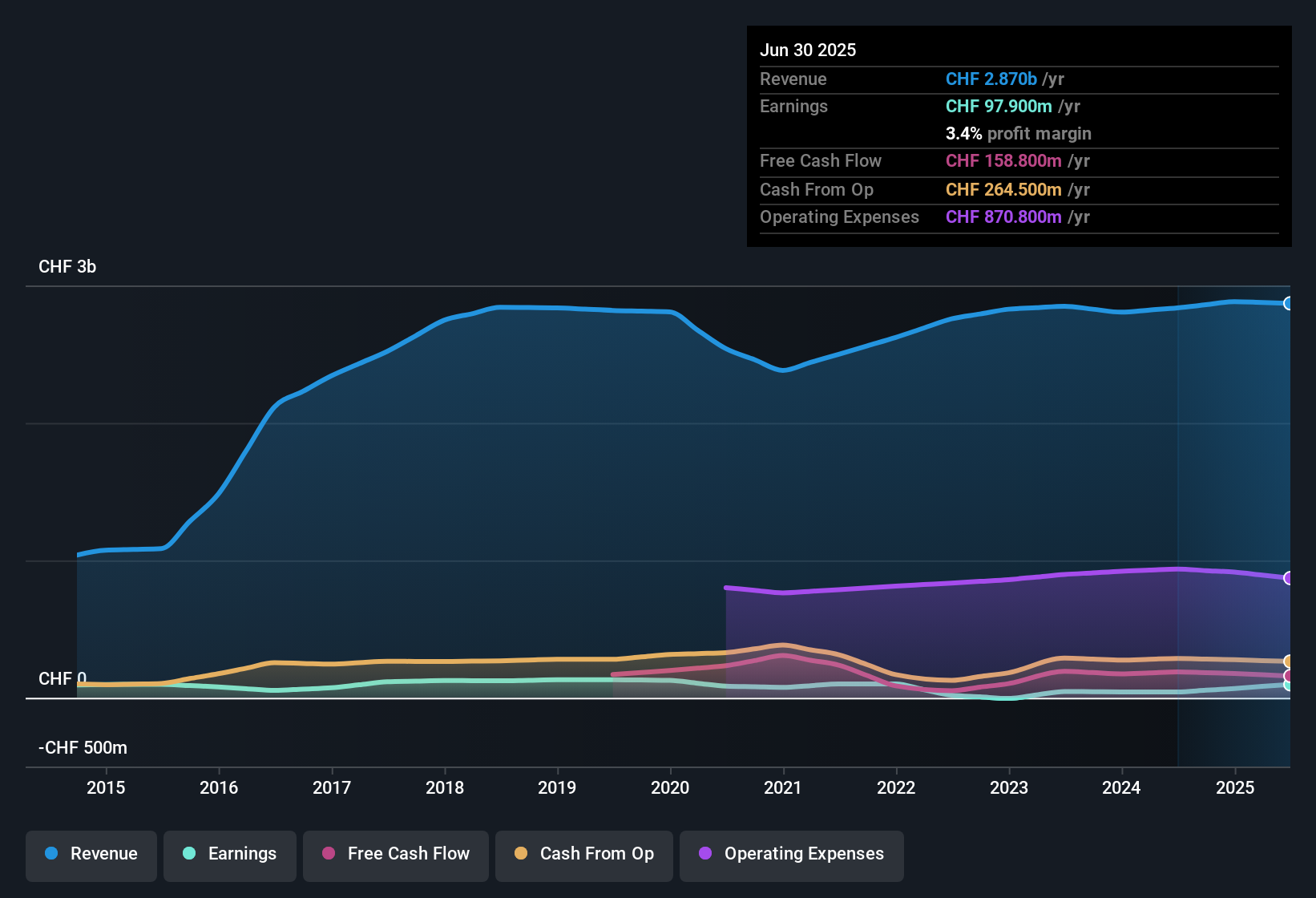This screenshot has height=898, width=1316.
Task: Click the CHF 870.800m operating expenses value
Action: pos(1003,216)
